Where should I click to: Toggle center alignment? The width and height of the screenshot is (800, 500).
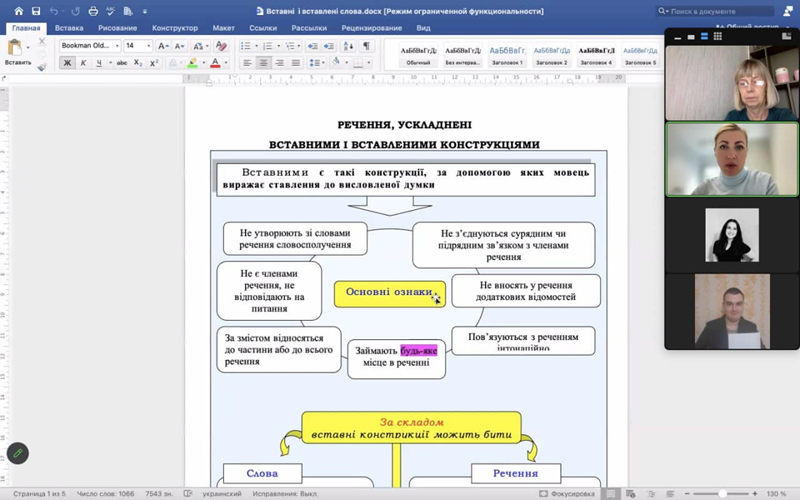coord(263,63)
